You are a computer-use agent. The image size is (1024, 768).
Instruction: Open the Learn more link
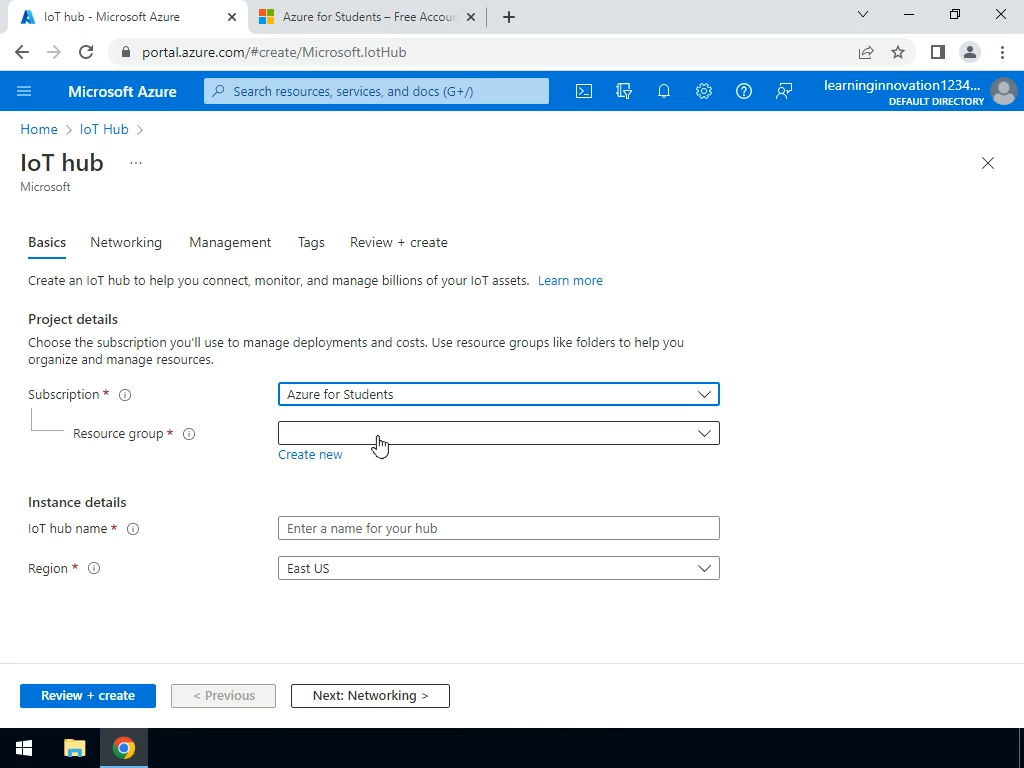click(570, 281)
